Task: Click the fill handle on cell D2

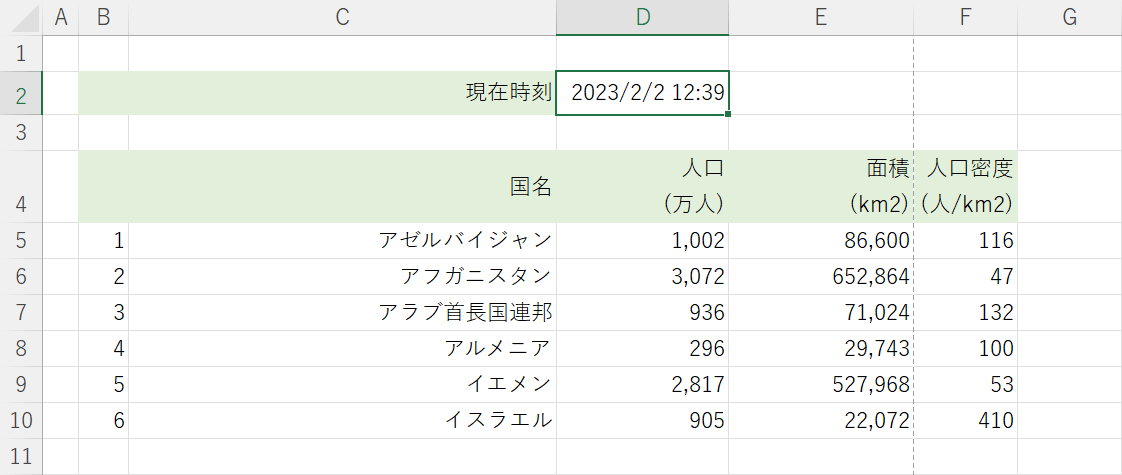Action: pyautogui.click(x=729, y=115)
